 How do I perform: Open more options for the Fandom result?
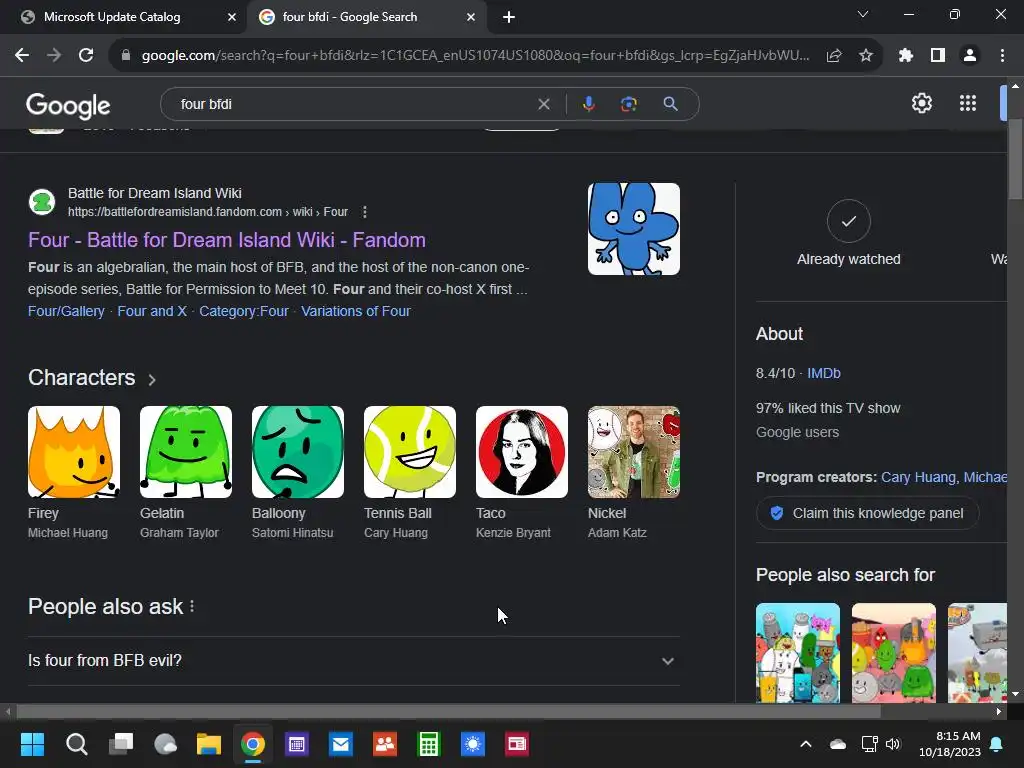[365, 212]
